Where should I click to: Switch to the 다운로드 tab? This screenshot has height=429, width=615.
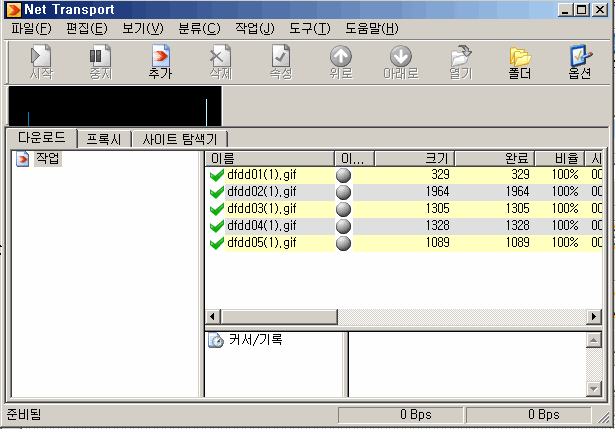(x=42, y=138)
